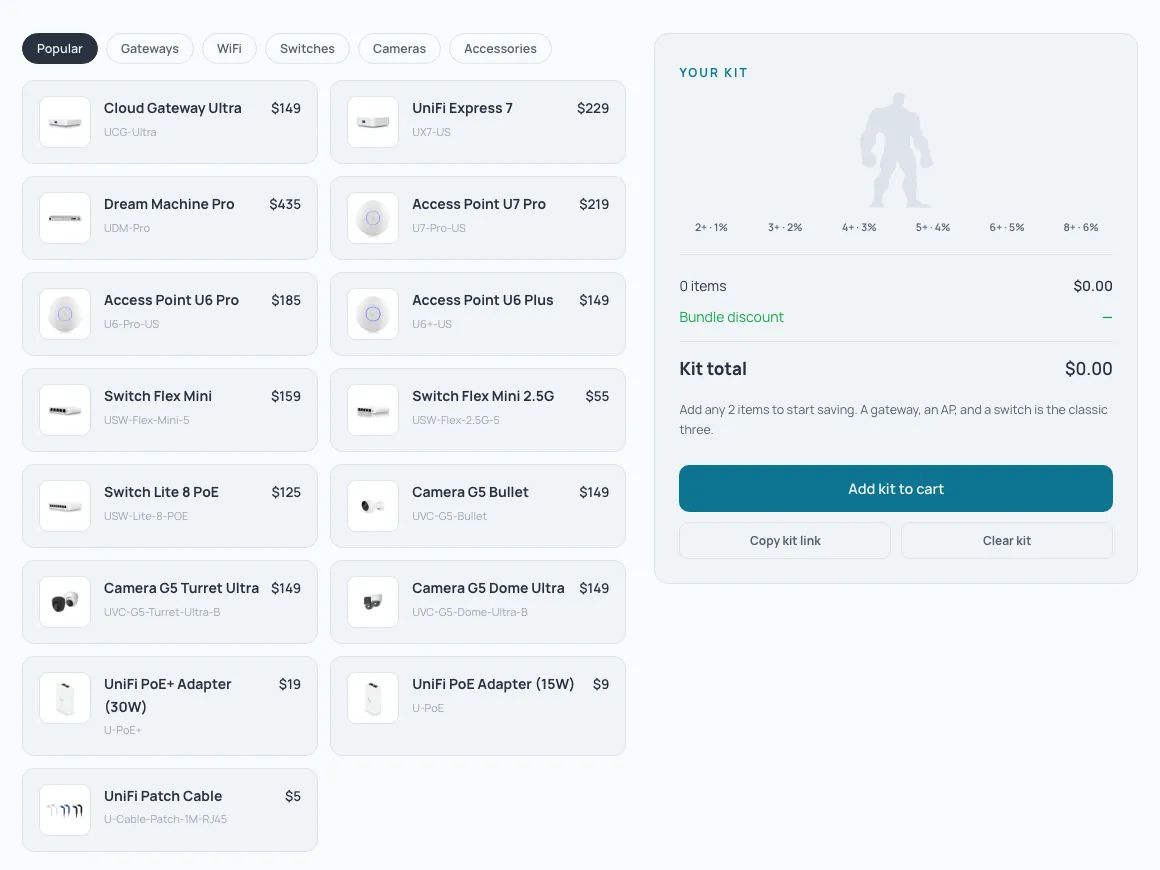This screenshot has height=870, width=1160.
Task: Select the Camera G5 Turret Ultra thumbnail
Action: (x=65, y=603)
